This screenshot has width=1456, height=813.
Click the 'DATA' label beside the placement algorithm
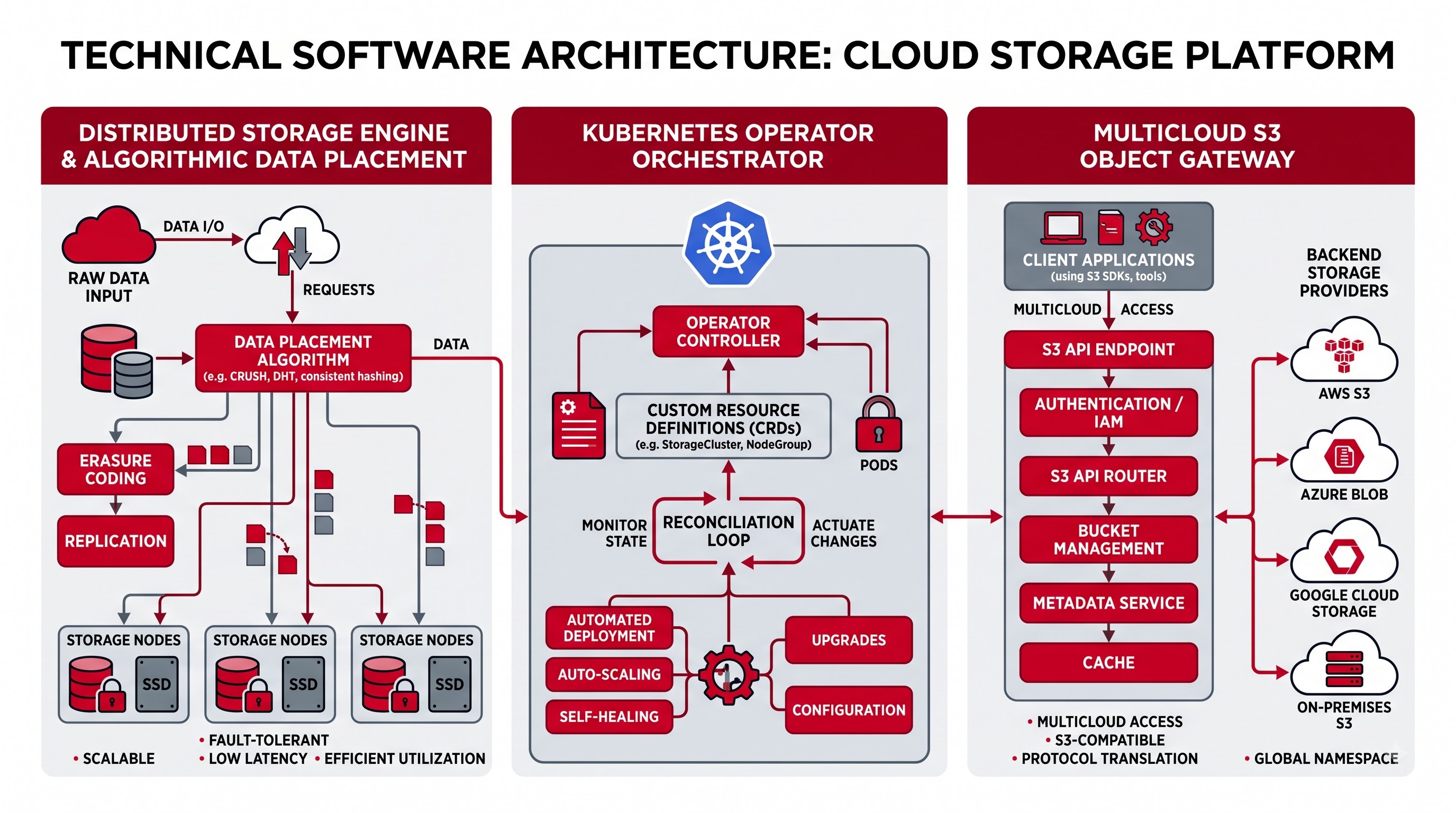click(x=451, y=345)
